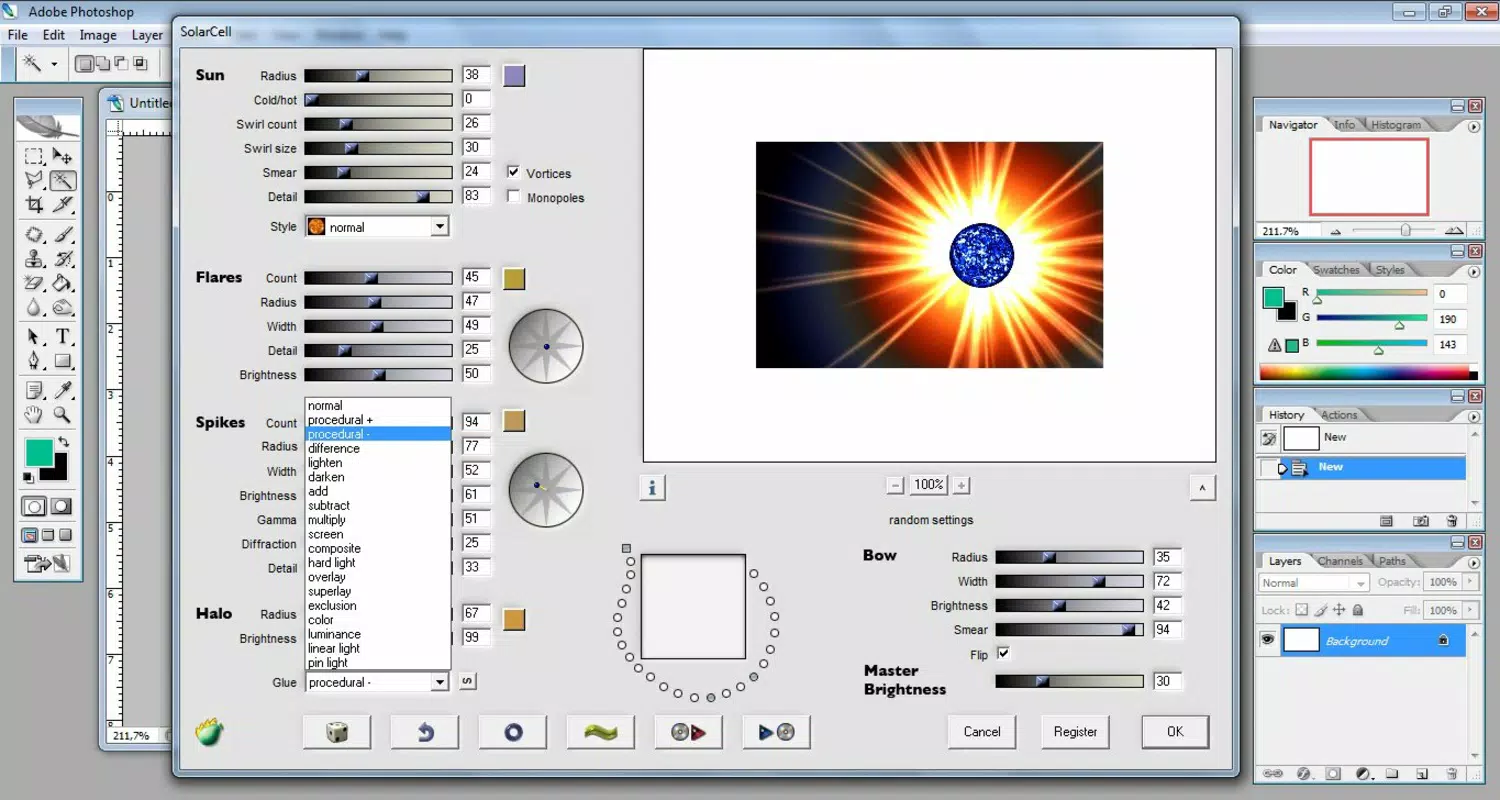The height and width of the screenshot is (800, 1500).
Task: Click the Register button
Action: tap(1076, 732)
